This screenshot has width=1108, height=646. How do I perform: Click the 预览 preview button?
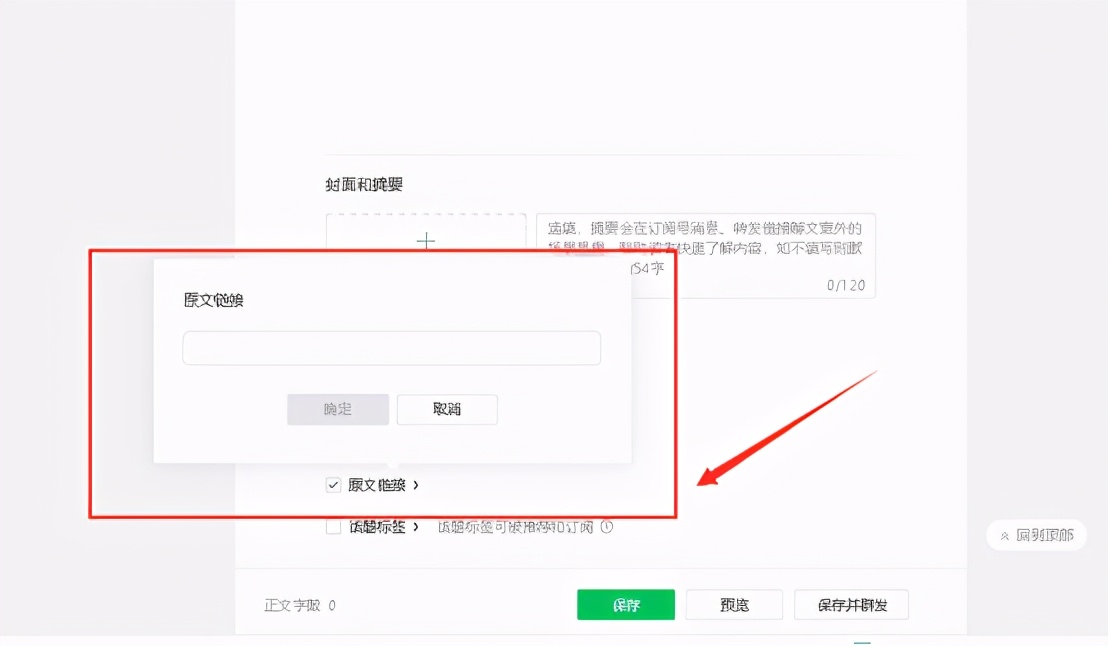734,604
